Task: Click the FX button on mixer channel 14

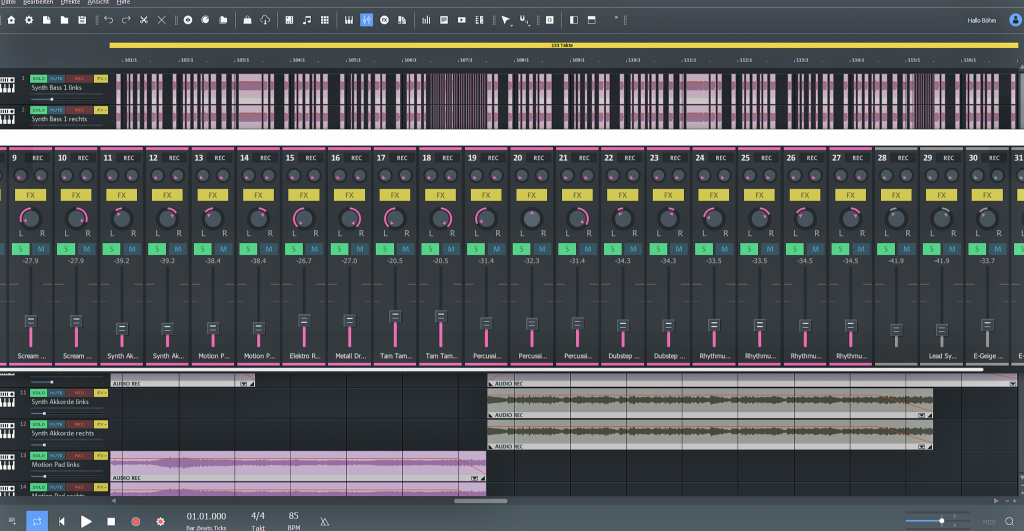Action: 258,195
